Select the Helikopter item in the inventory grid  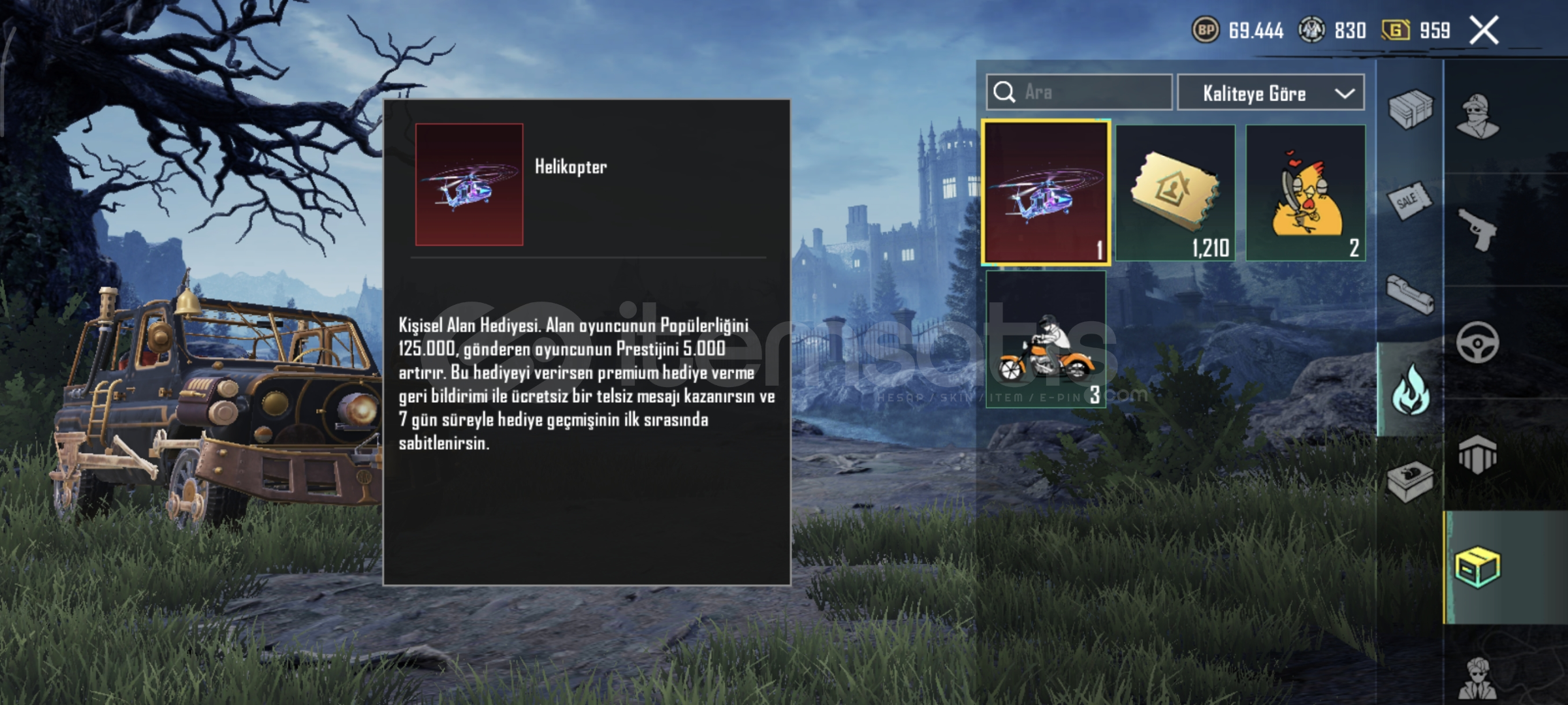pos(1046,193)
